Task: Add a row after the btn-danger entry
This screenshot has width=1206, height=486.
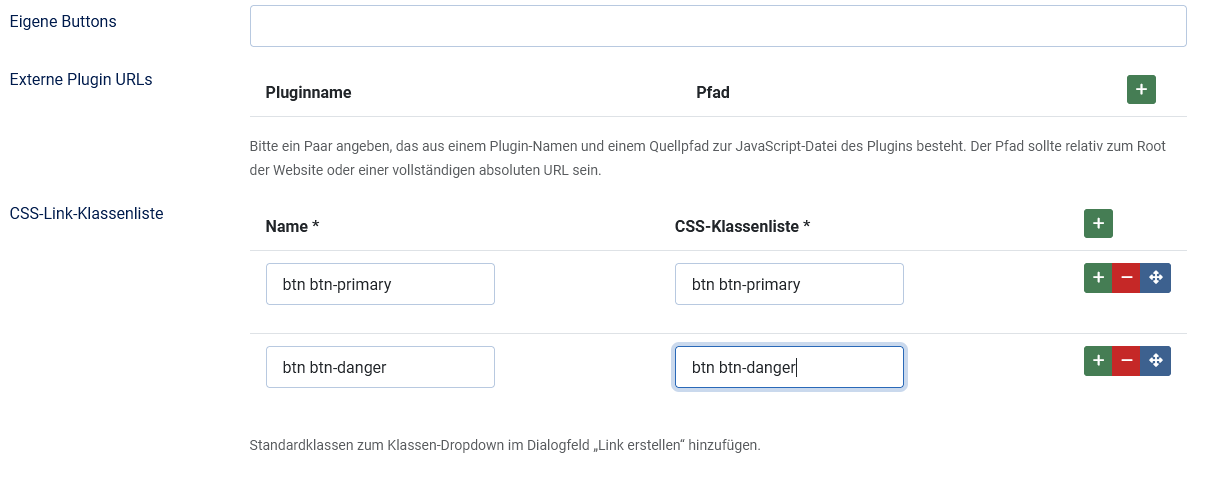Action: (x=1098, y=361)
